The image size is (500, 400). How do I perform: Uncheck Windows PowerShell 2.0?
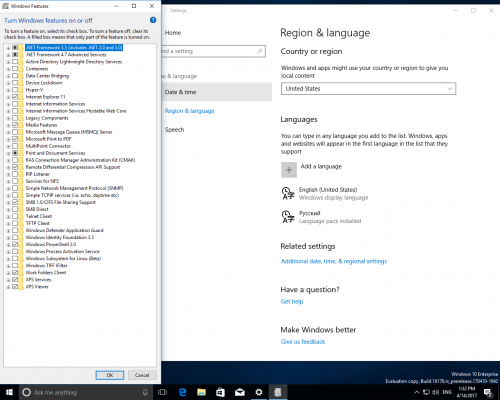coord(15,244)
